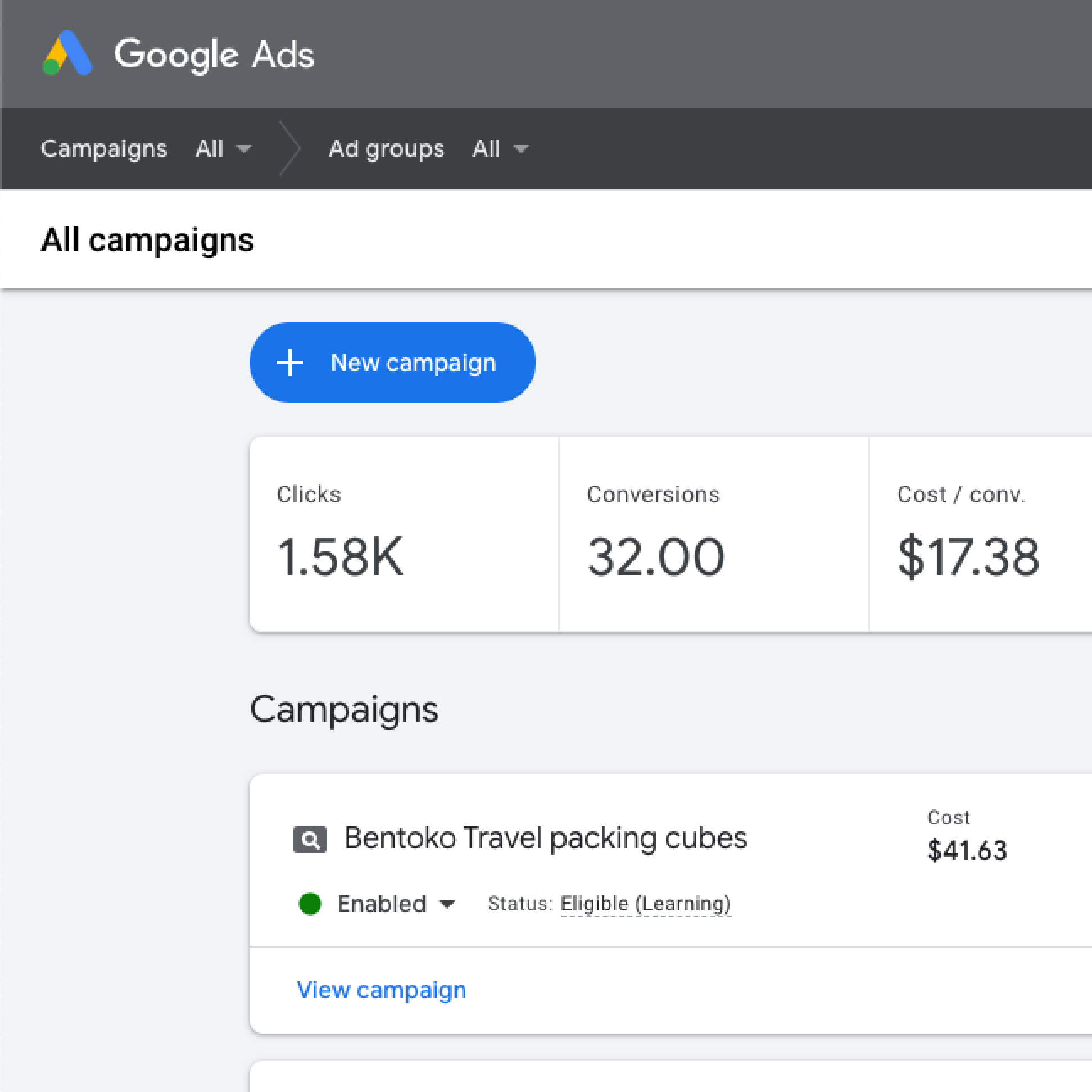The width and height of the screenshot is (1092, 1092).
Task: Select the Cost / conv. metric card
Action: point(981,533)
